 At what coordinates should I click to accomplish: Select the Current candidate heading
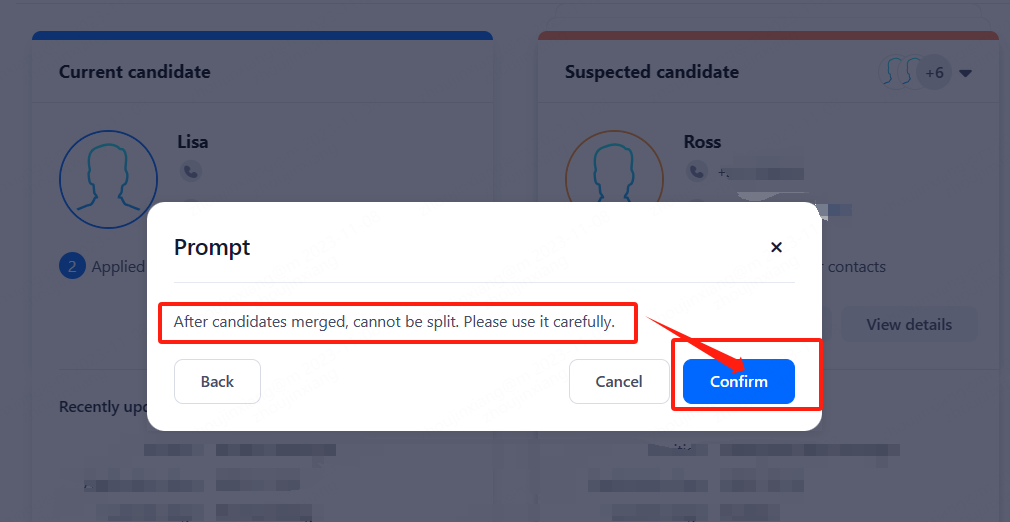pos(134,72)
